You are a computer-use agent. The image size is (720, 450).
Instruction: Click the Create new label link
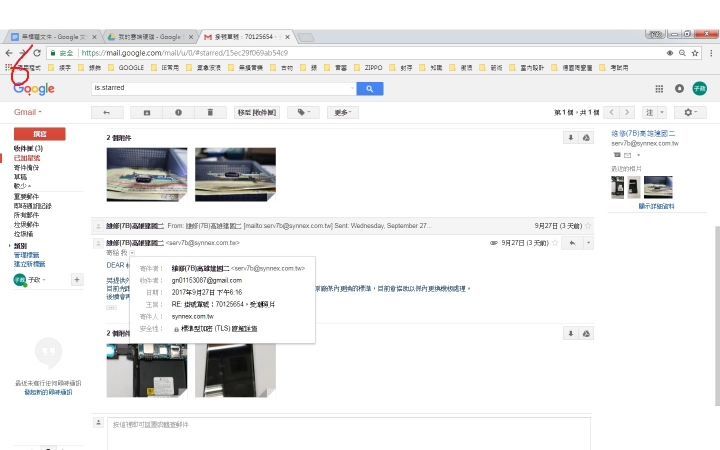(29, 264)
